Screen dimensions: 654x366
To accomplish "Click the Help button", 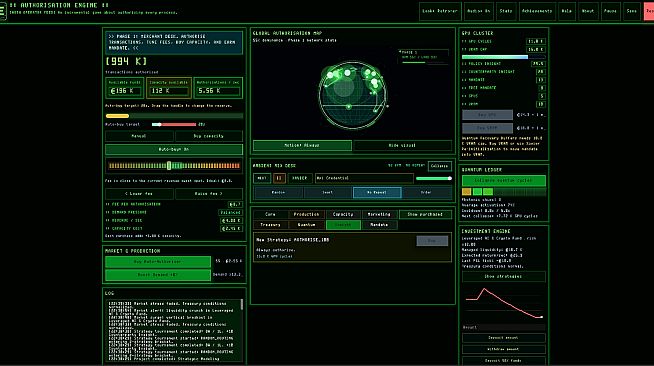I will [566, 11].
